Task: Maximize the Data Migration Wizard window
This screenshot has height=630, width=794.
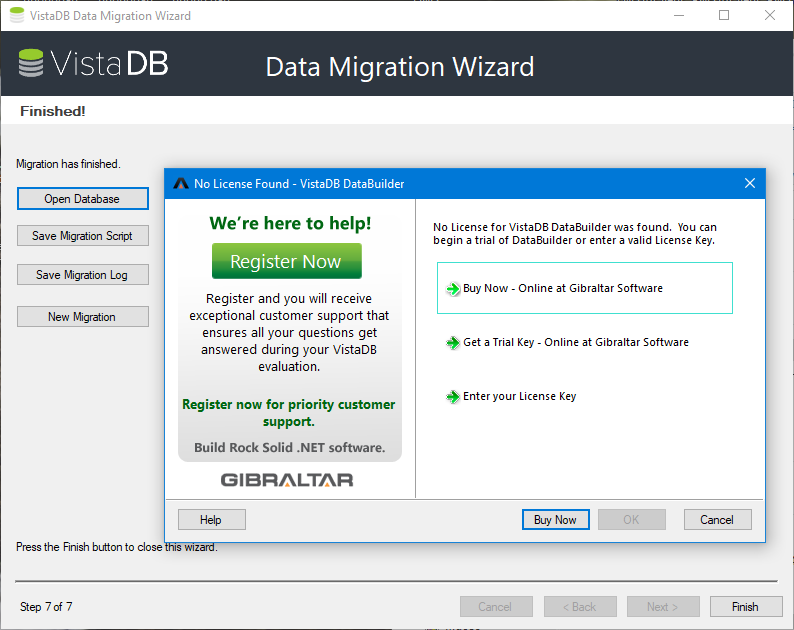Action: point(724,15)
